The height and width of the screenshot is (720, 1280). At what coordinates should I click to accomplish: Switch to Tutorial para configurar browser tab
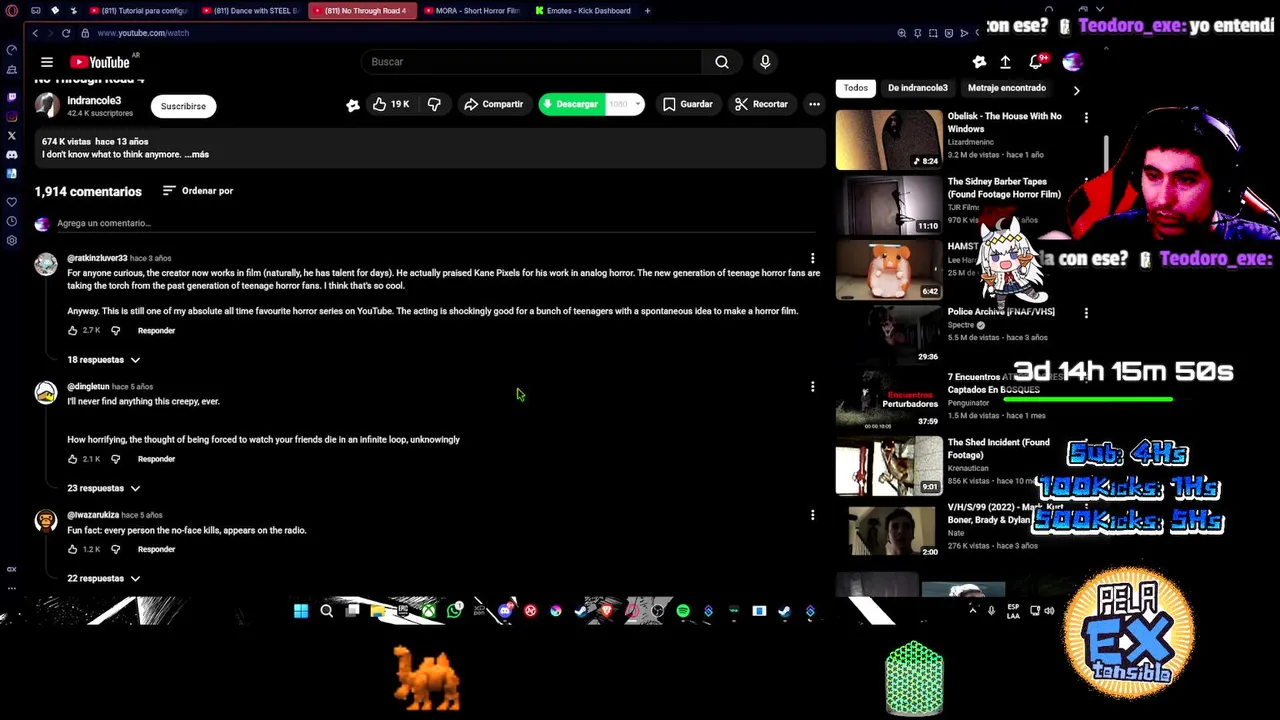[x=139, y=11]
